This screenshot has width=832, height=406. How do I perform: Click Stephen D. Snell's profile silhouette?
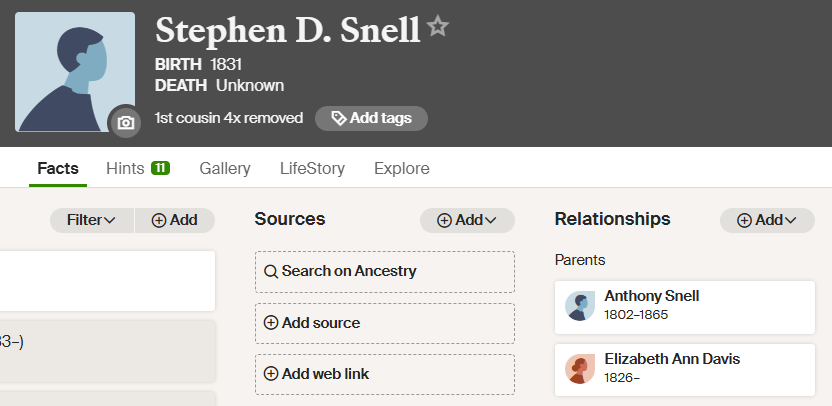pyautogui.click(x=75, y=72)
